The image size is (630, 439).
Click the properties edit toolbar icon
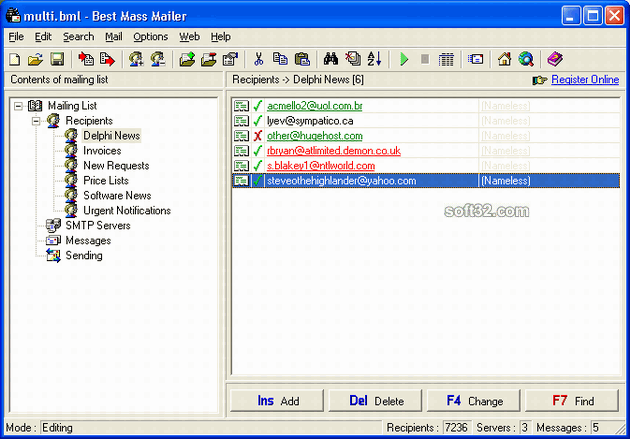[231, 59]
